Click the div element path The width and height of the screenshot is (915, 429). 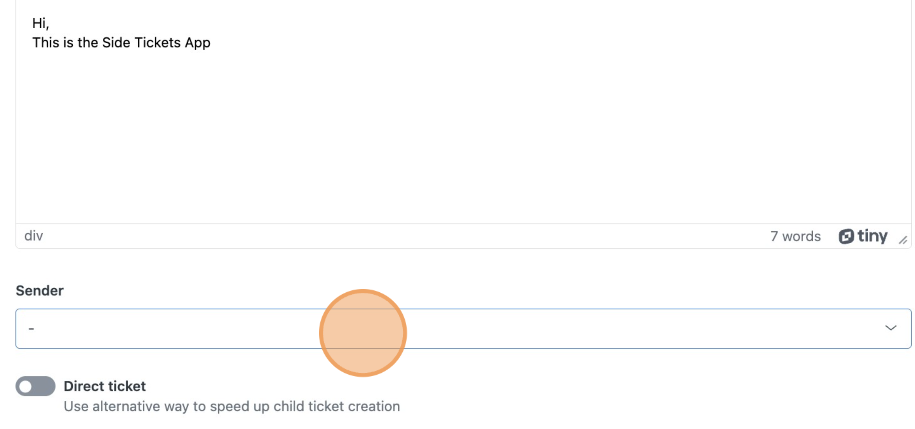[33, 236]
